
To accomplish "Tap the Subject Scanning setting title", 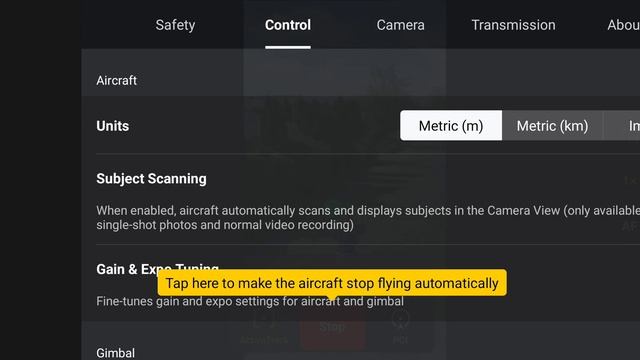I will [151, 179].
